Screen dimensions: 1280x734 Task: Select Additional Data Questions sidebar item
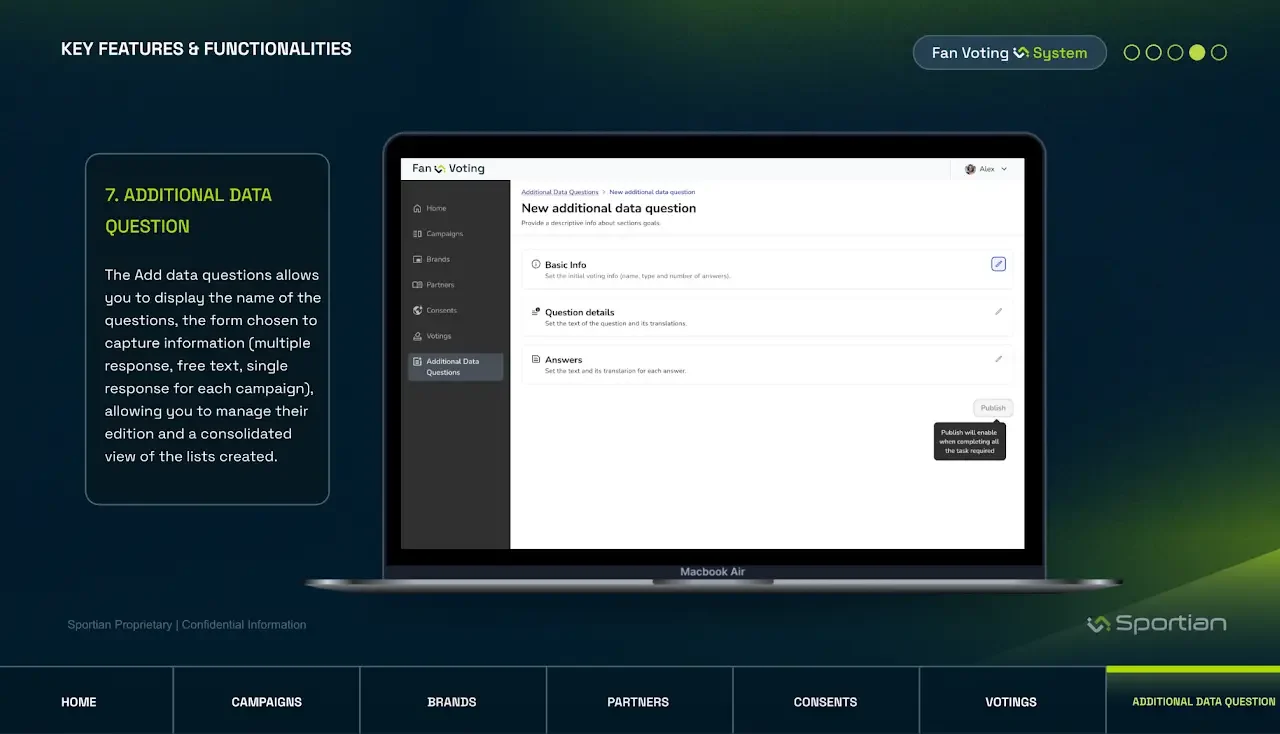click(455, 367)
